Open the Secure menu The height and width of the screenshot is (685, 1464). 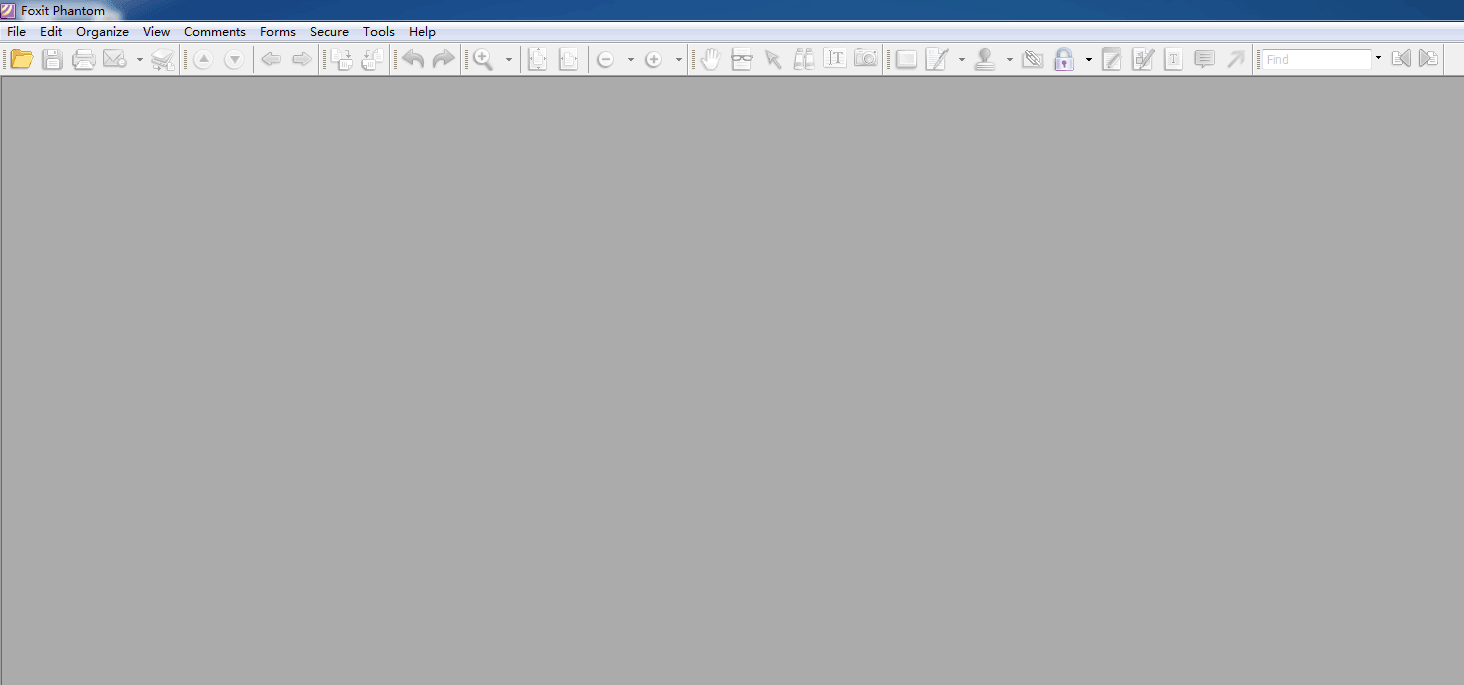[x=329, y=32]
